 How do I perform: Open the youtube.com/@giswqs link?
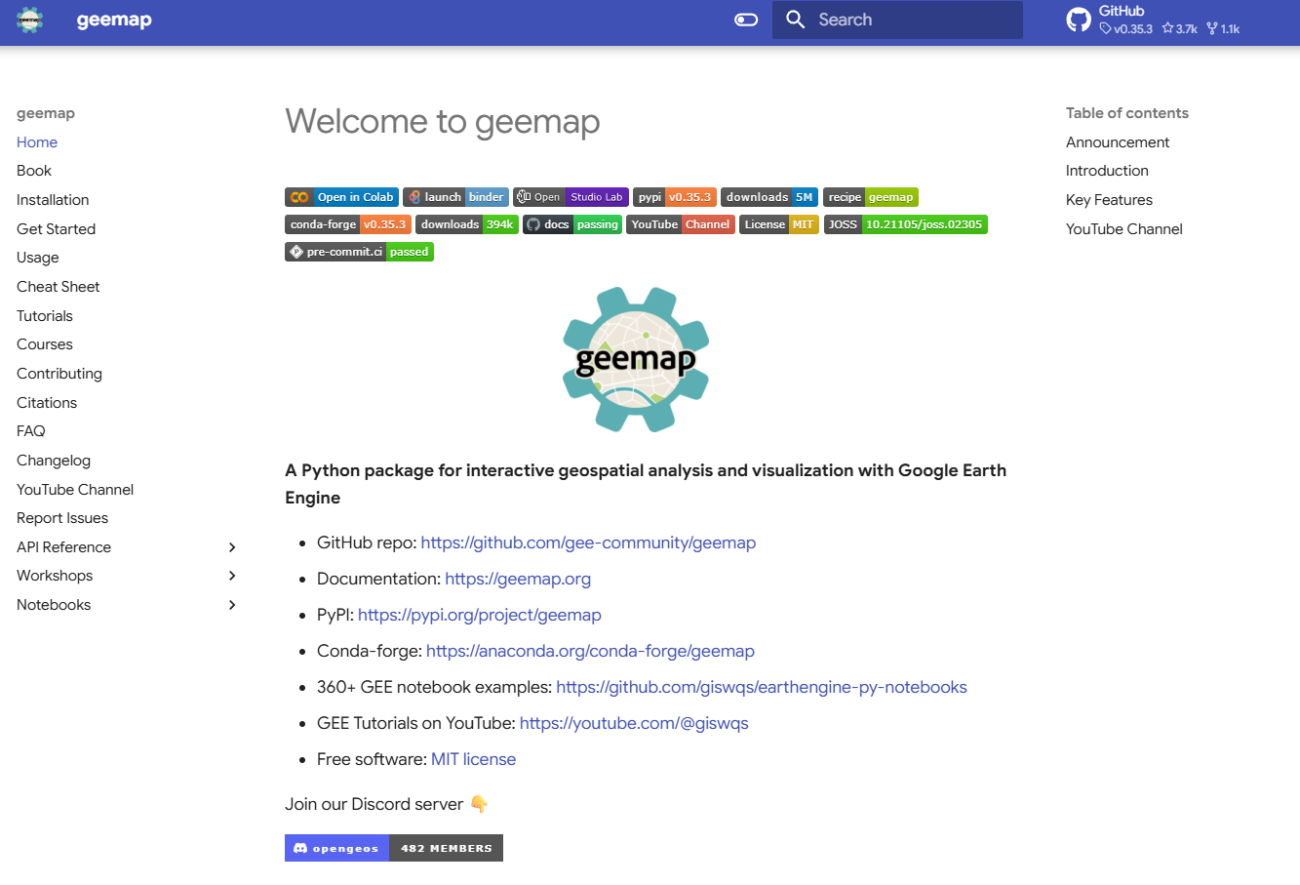tap(634, 723)
